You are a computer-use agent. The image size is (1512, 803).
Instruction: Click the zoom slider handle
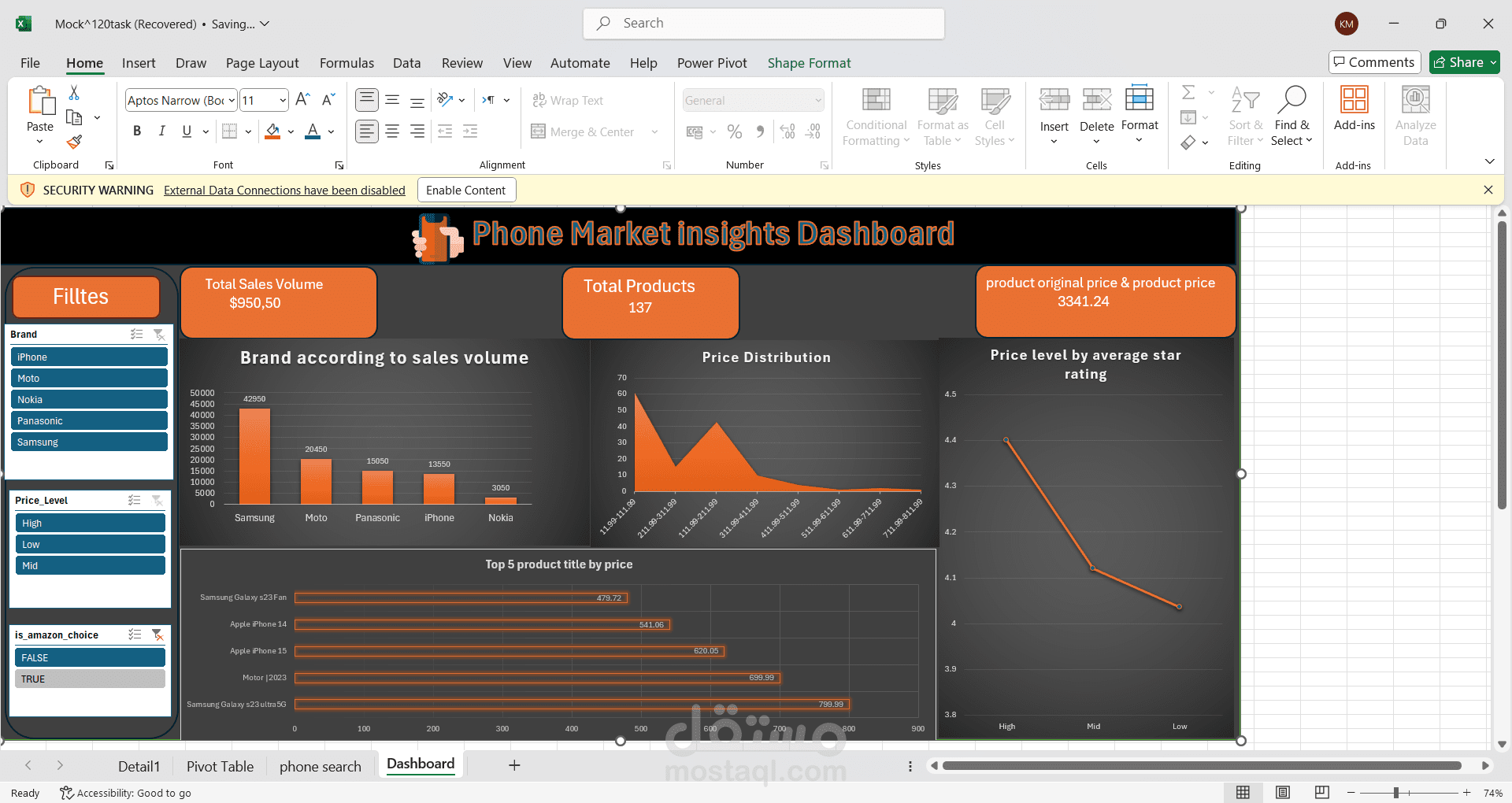click(x=1395, y=793)
